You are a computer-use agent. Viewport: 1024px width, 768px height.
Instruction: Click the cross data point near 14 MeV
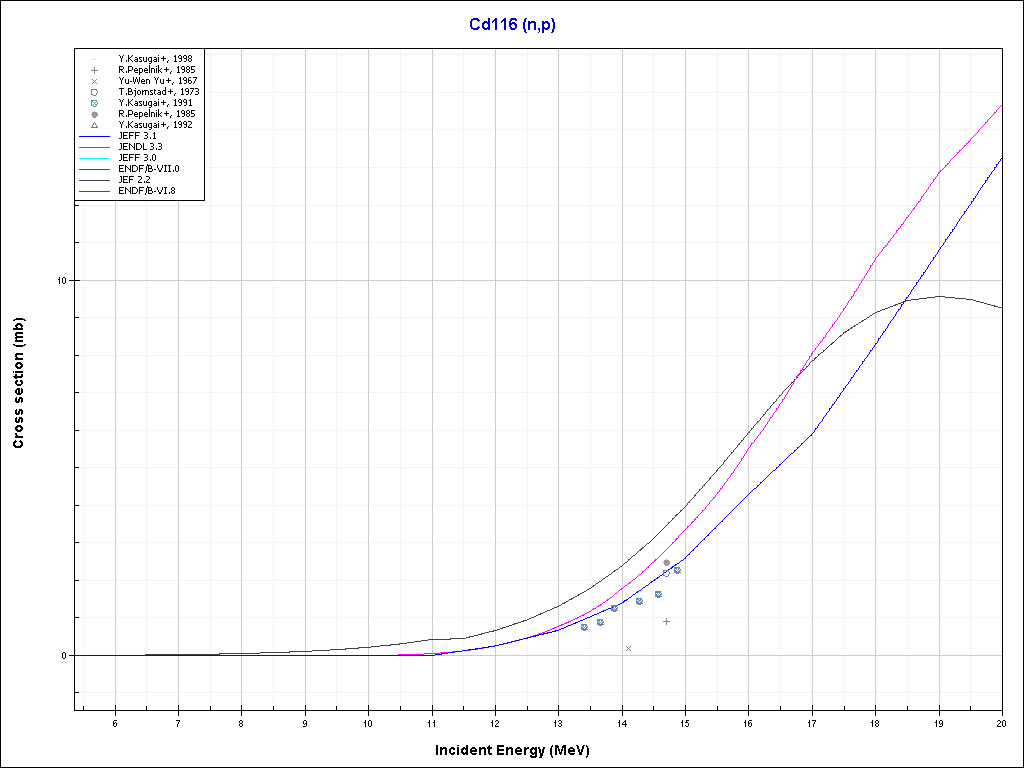click(x=628, y=648)
